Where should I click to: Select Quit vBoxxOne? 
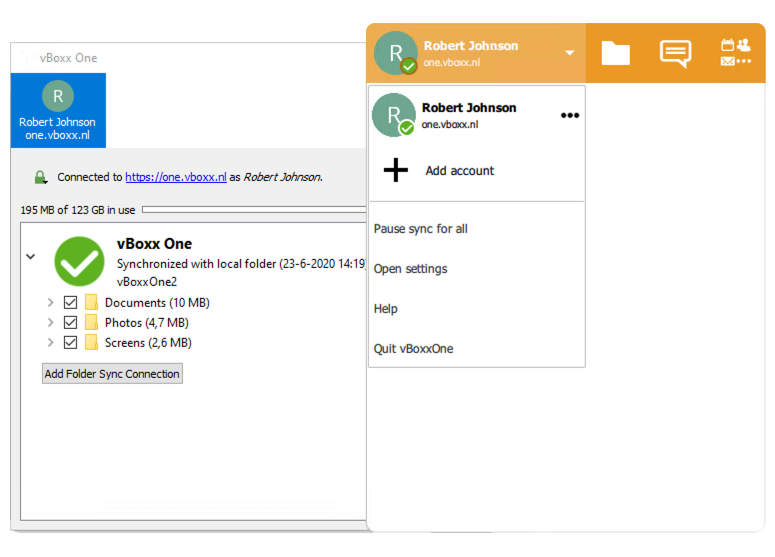413,348
